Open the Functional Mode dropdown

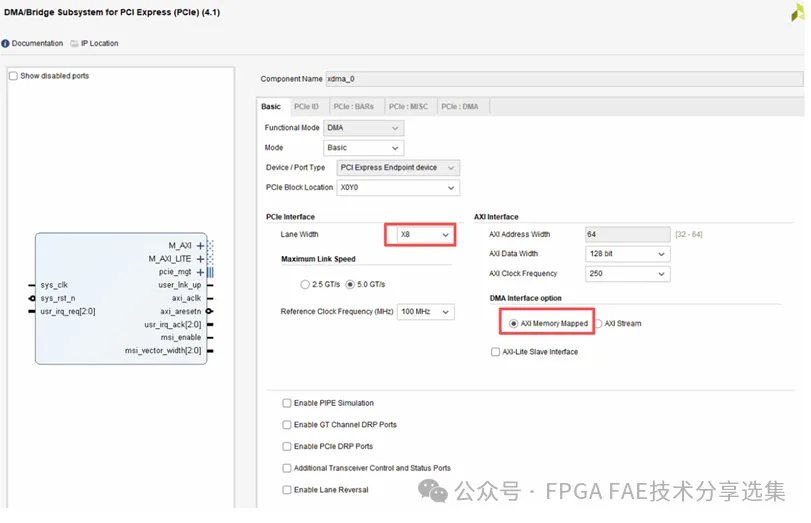364,128
